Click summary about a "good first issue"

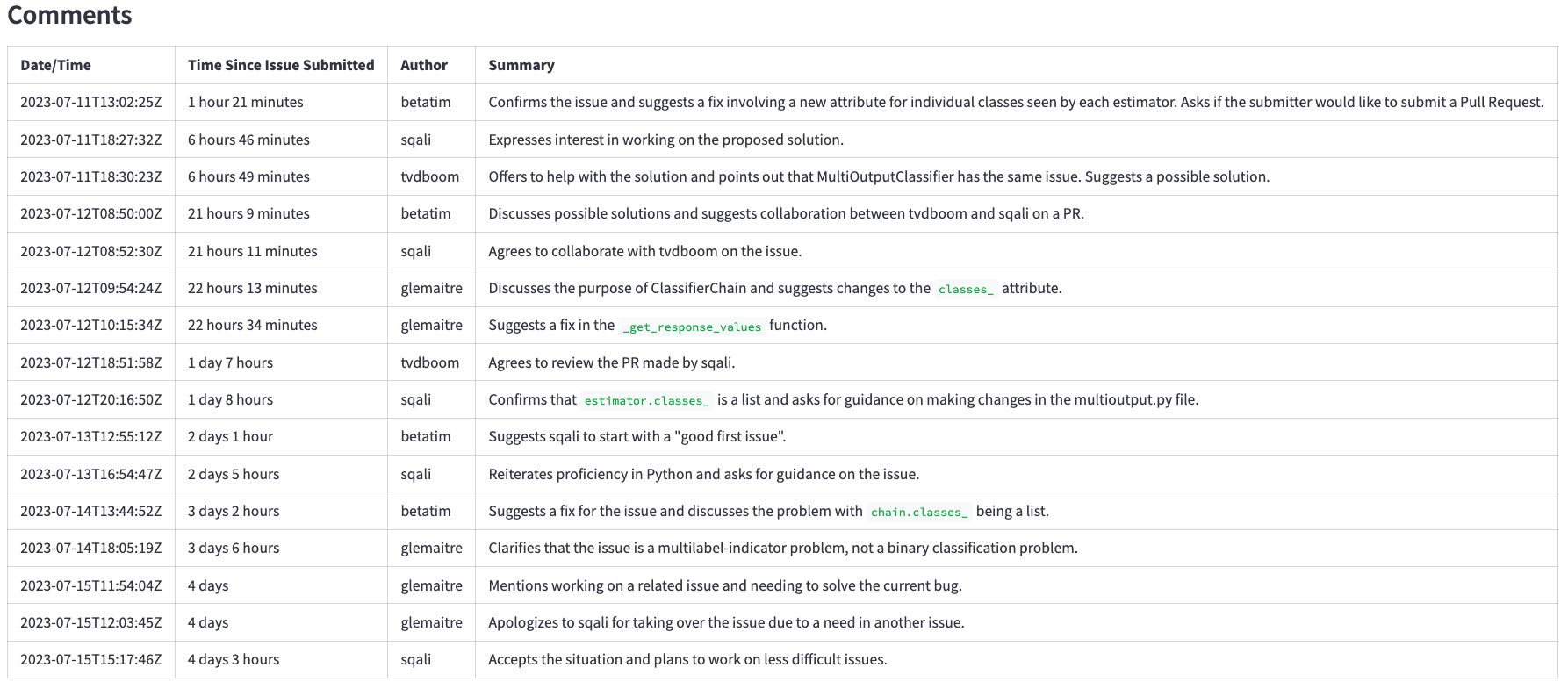coord(637,436)
